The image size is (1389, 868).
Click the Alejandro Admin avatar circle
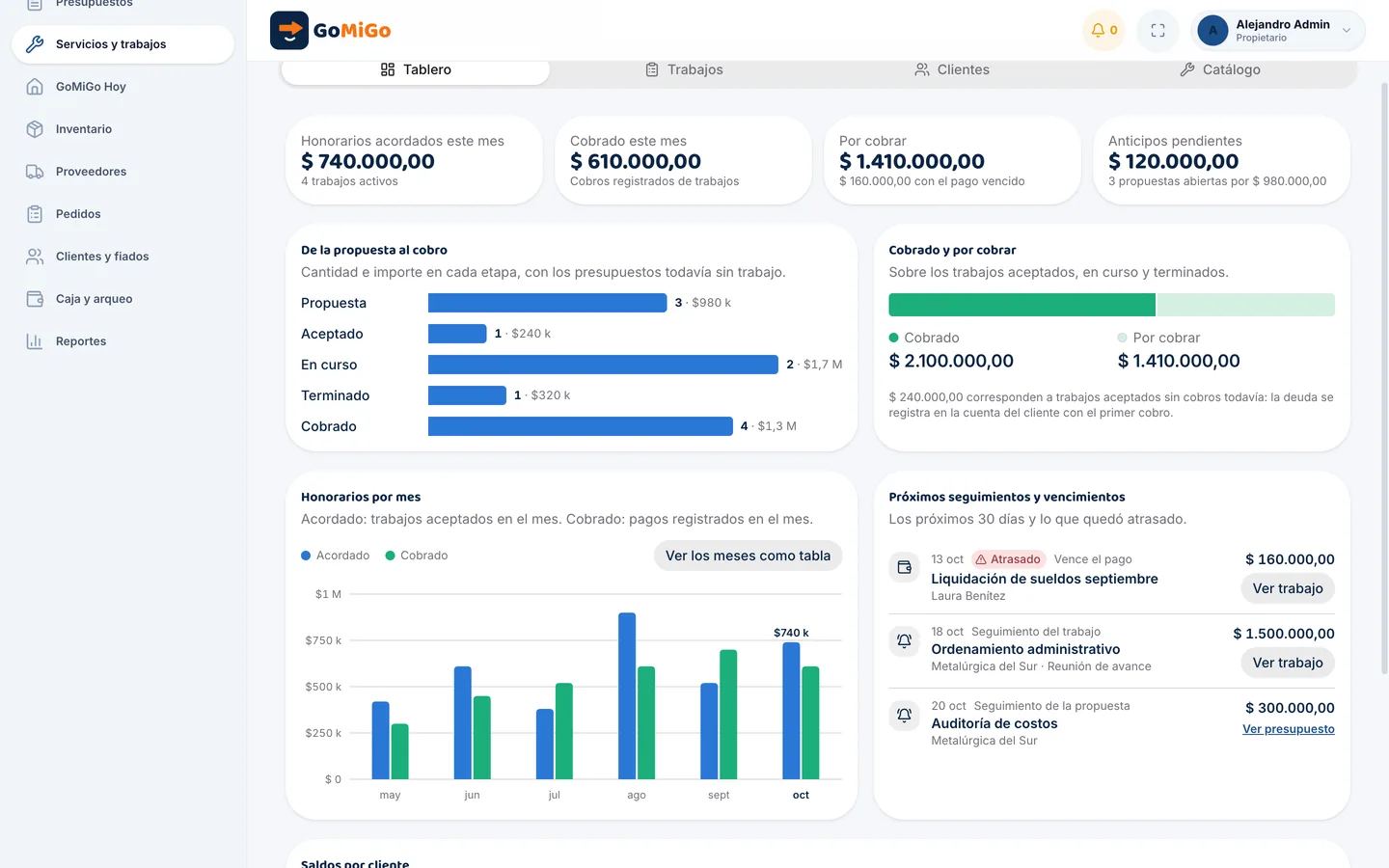(x=1212, y=31)
